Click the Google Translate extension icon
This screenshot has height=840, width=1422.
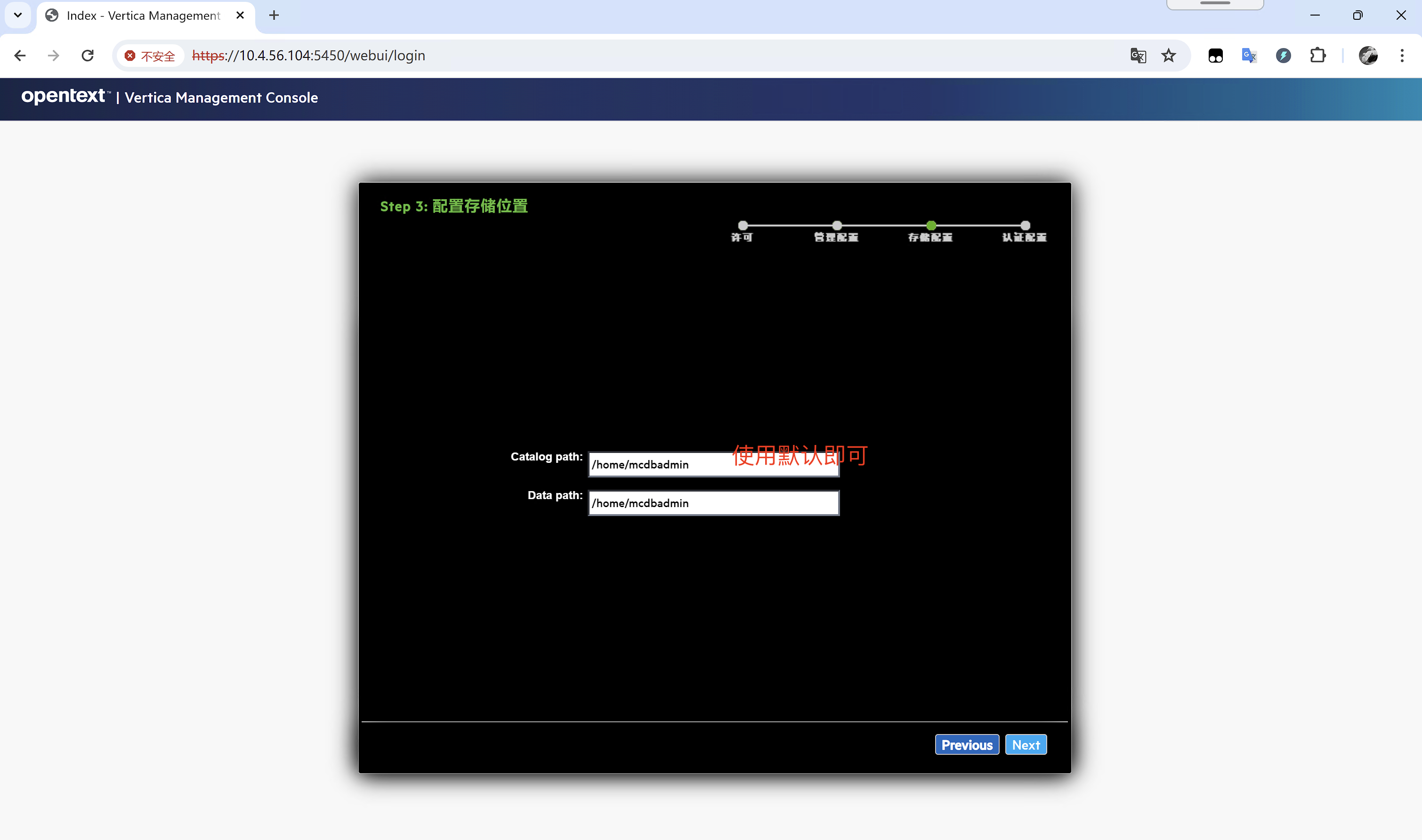[x=1249, y=56]
